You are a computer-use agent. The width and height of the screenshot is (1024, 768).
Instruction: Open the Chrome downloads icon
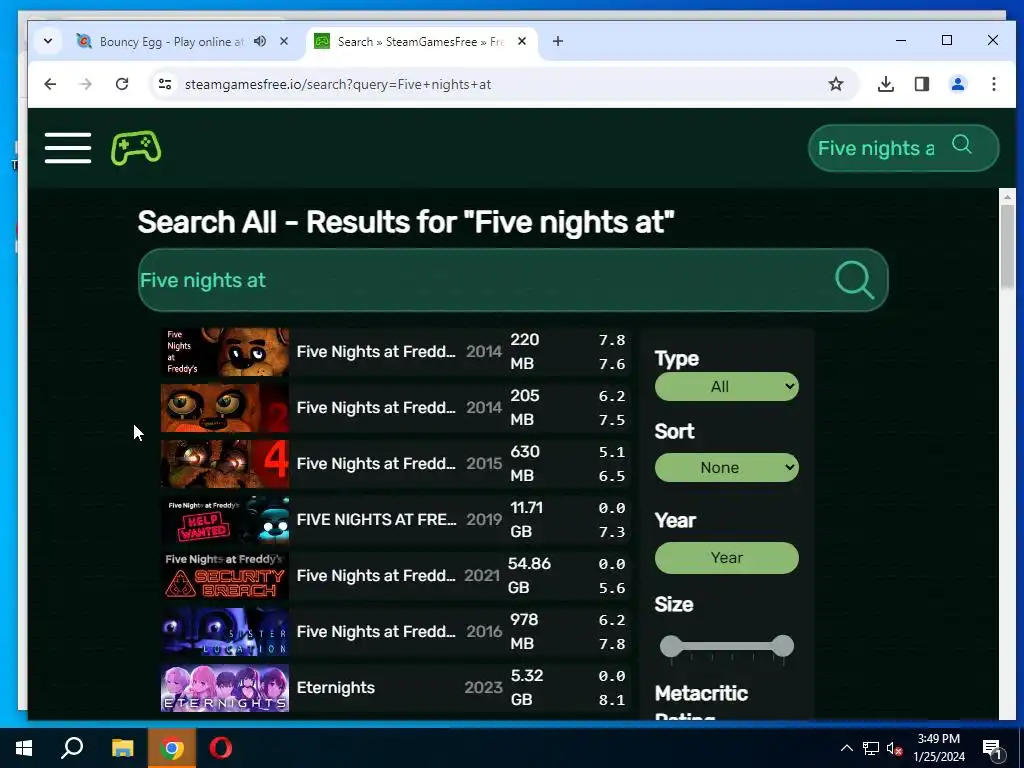coord(886,84)
